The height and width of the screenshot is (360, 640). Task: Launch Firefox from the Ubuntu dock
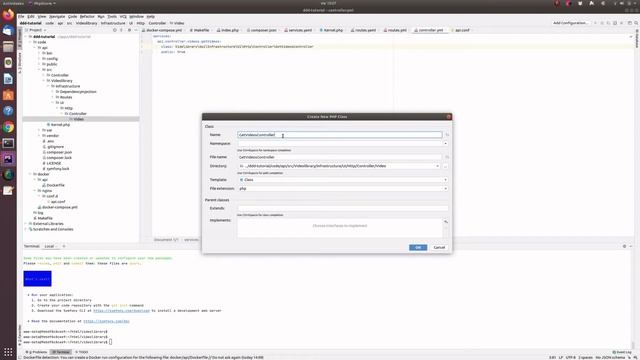(x=8, y=15)
